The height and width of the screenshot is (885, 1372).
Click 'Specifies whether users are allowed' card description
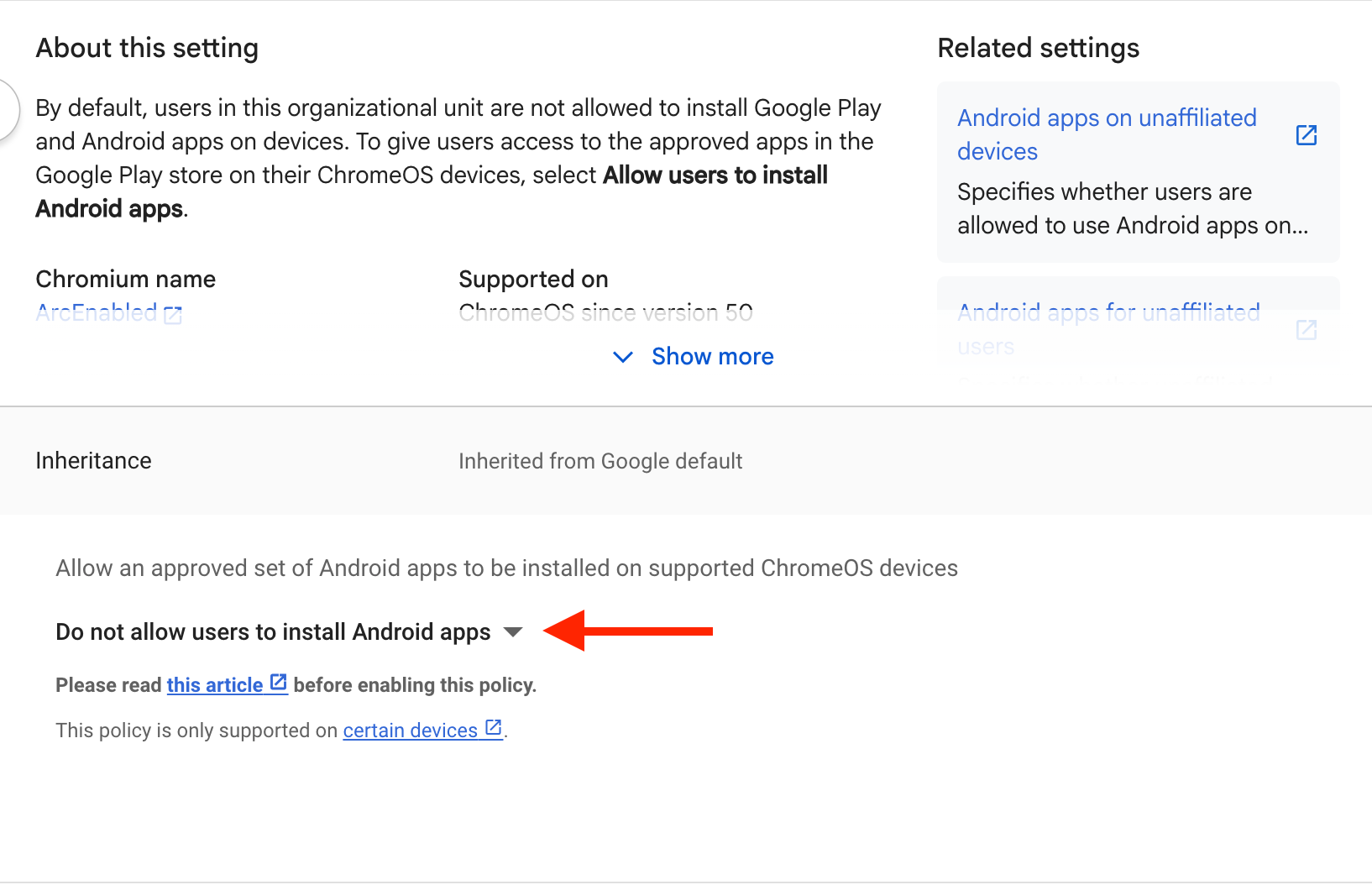point(1132,209)
